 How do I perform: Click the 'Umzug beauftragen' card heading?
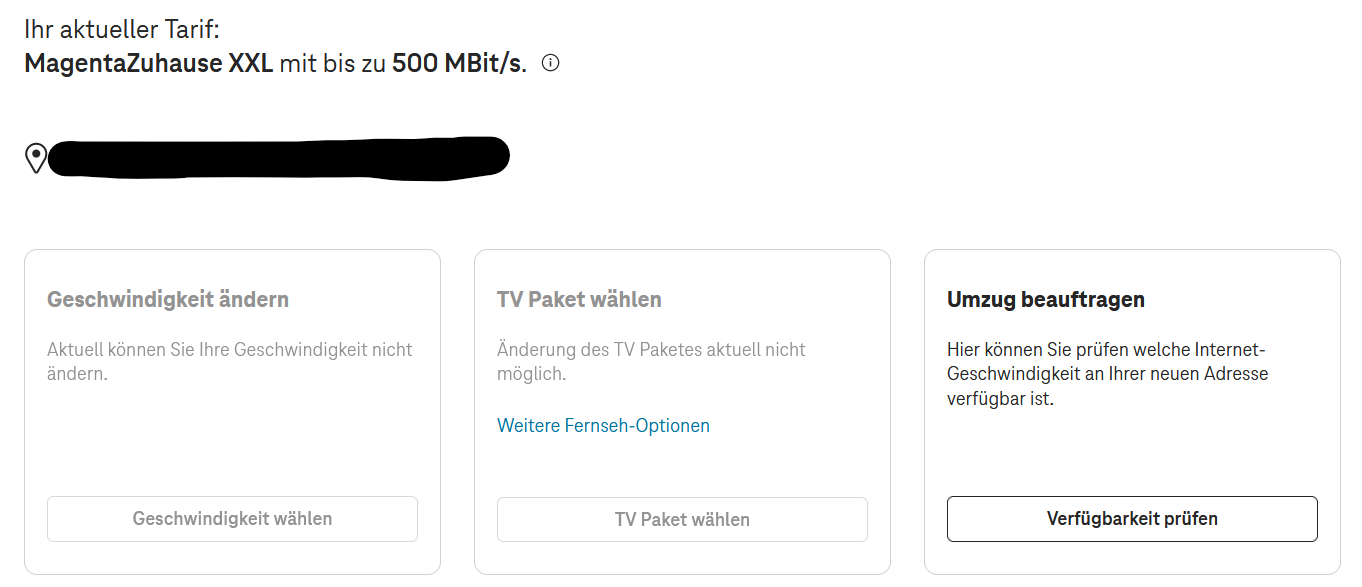click(x=1045, y=299)
